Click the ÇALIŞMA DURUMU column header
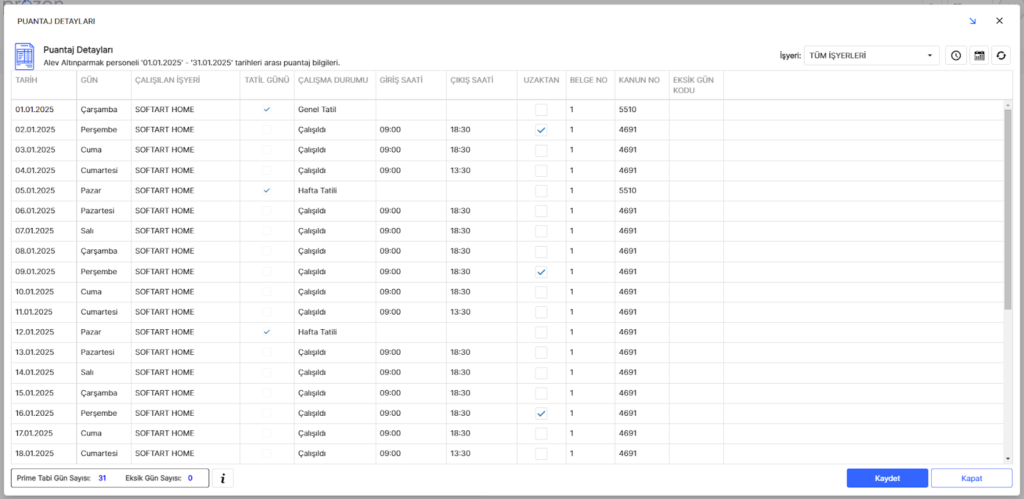This screenshot has width=1024, height=499. 333,80
